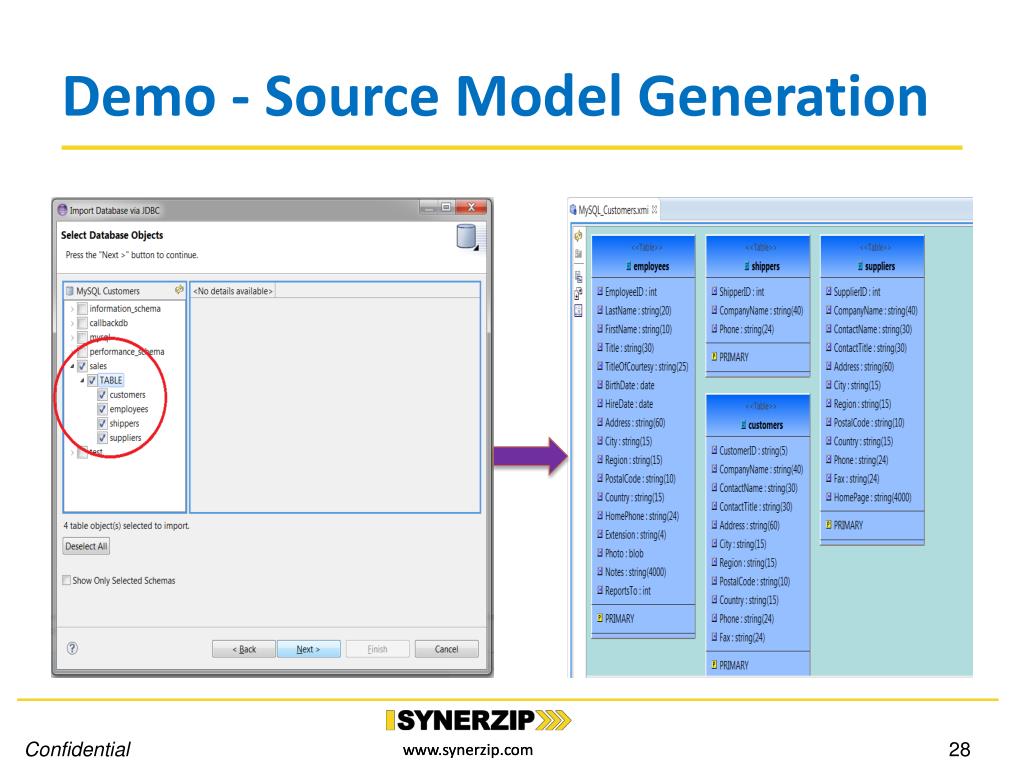
Task: Close the Import Database via JDBC dialog
Action: [x=471, y=207]
